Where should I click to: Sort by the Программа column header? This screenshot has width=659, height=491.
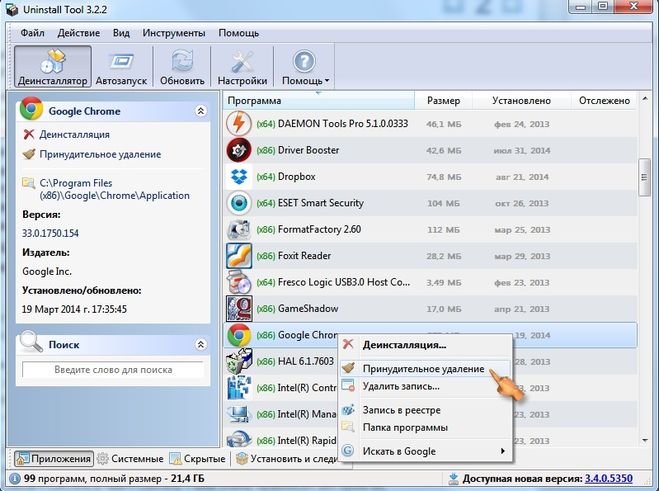click(x=319, y=101)
